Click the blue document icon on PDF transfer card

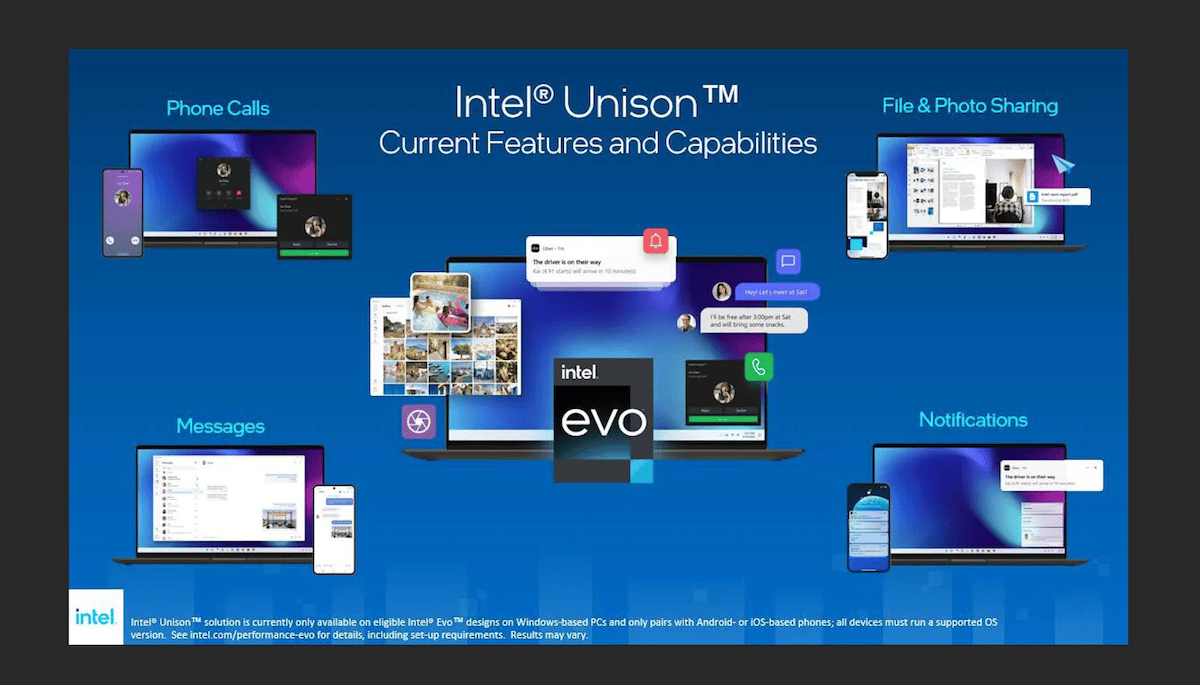pyautogui.click(x=1032, y=197)
